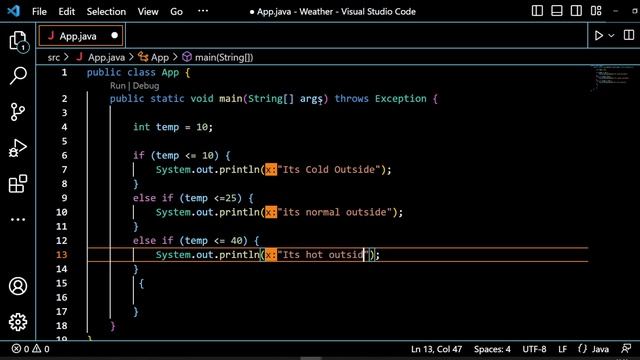Click the opening brace on line 15
This screenshot has height=360, width=640.
point(141,283)
